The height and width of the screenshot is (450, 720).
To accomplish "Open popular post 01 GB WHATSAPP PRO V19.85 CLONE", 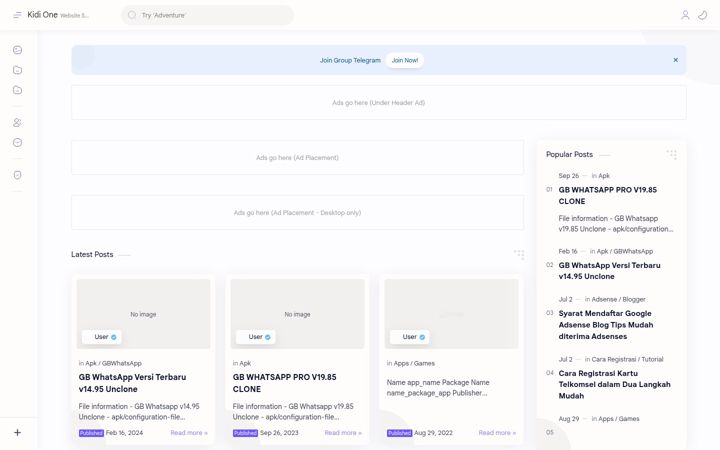I will (608, 196).
